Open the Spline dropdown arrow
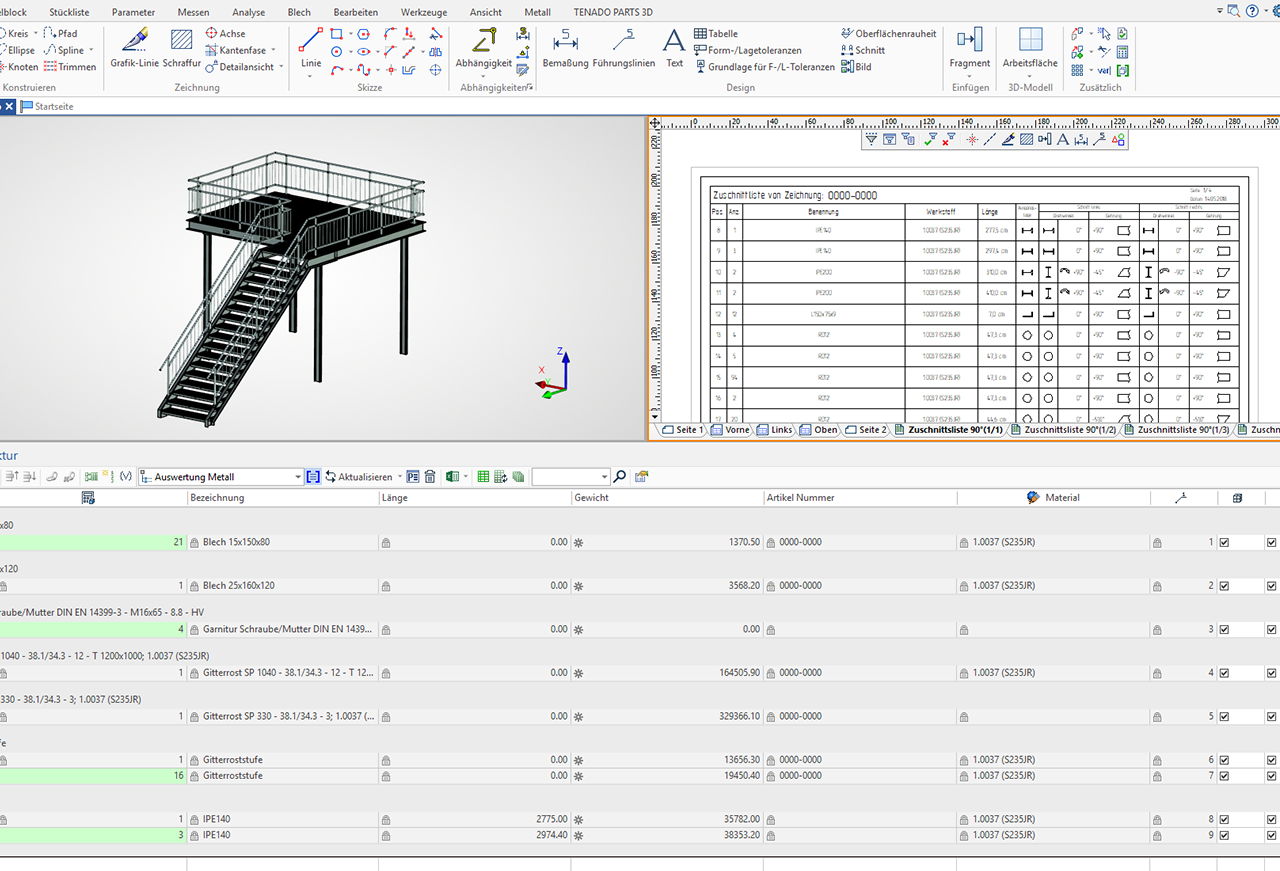This screenshot has height=871, width=1280. (x=91, y=50)
